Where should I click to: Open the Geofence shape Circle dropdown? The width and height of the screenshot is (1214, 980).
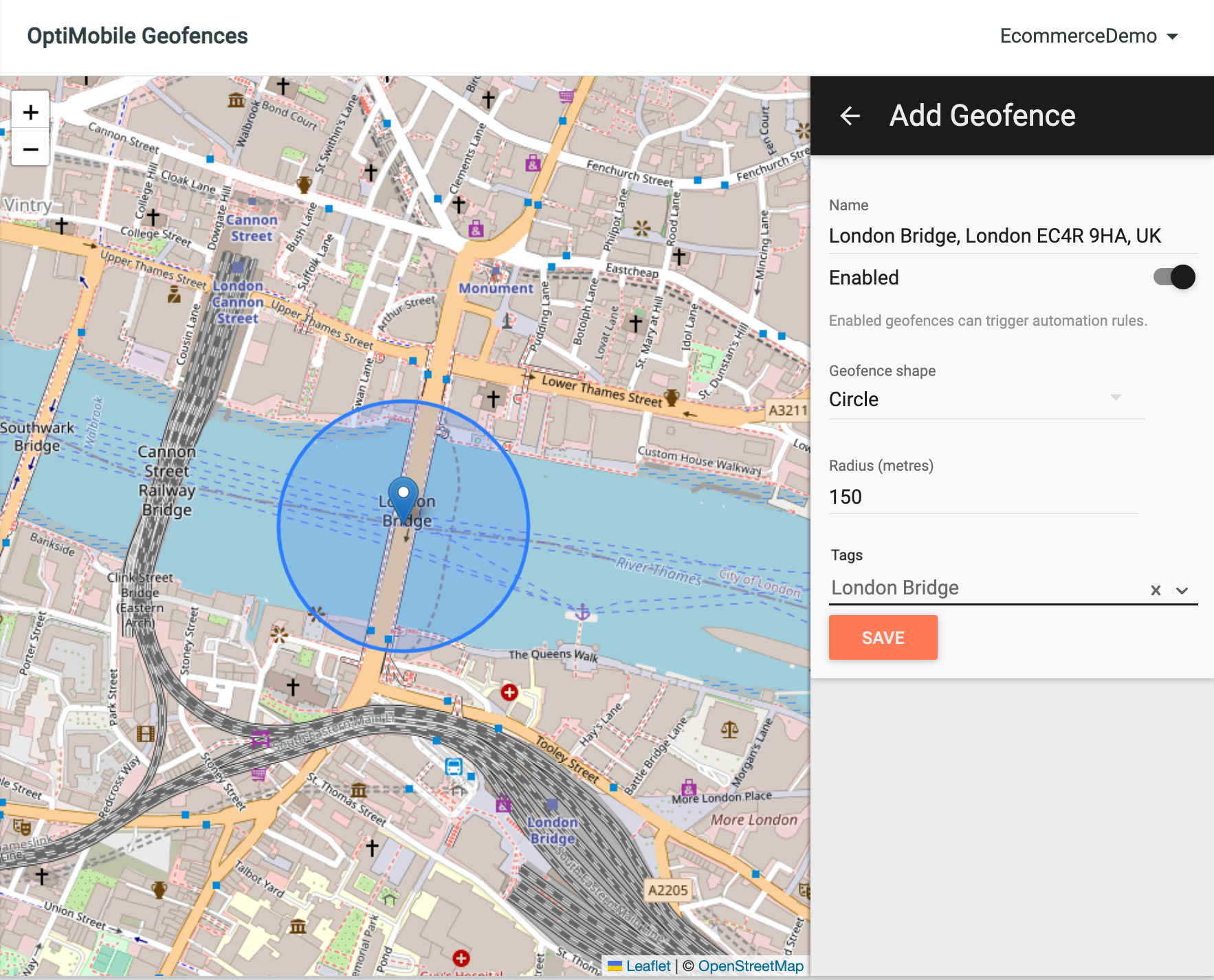986,399
